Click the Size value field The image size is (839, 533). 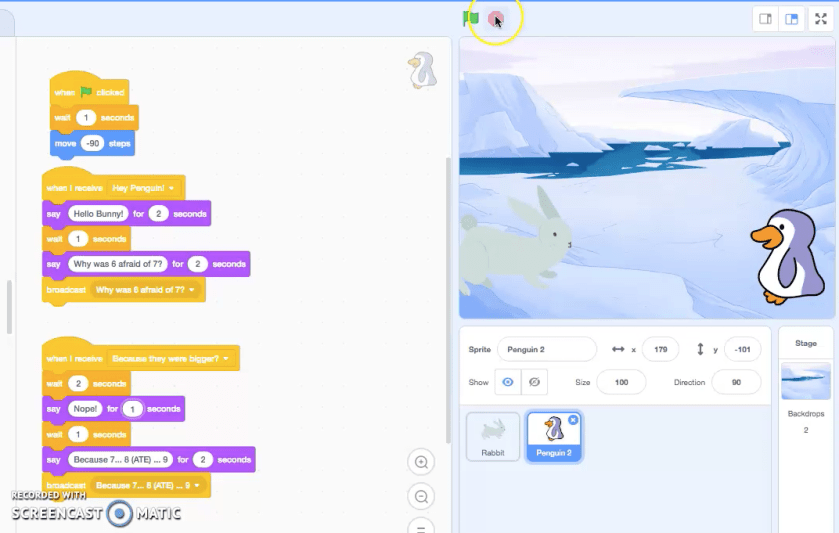coord(621,382)
